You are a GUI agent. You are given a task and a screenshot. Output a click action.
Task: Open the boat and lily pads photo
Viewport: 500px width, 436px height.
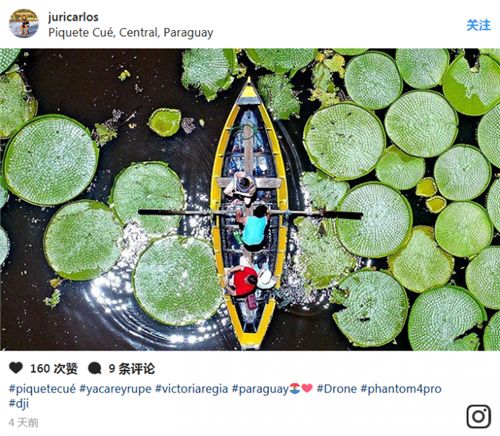(x=250, y=199)
